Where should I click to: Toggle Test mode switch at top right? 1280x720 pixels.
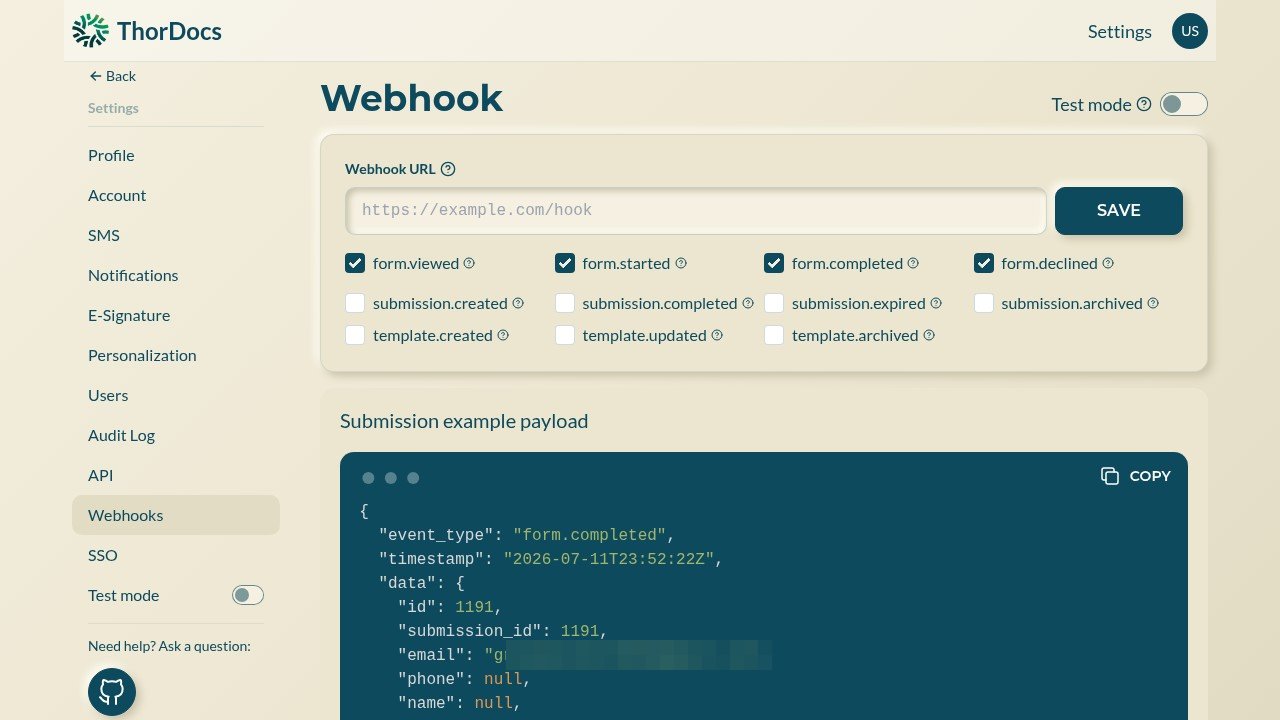(1184, 104)
